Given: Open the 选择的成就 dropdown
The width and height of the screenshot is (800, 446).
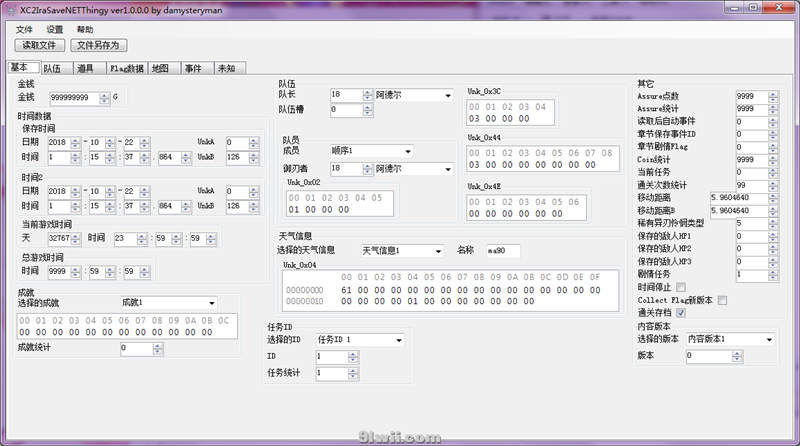Looking at the screenshot, I should pos(212,302).
